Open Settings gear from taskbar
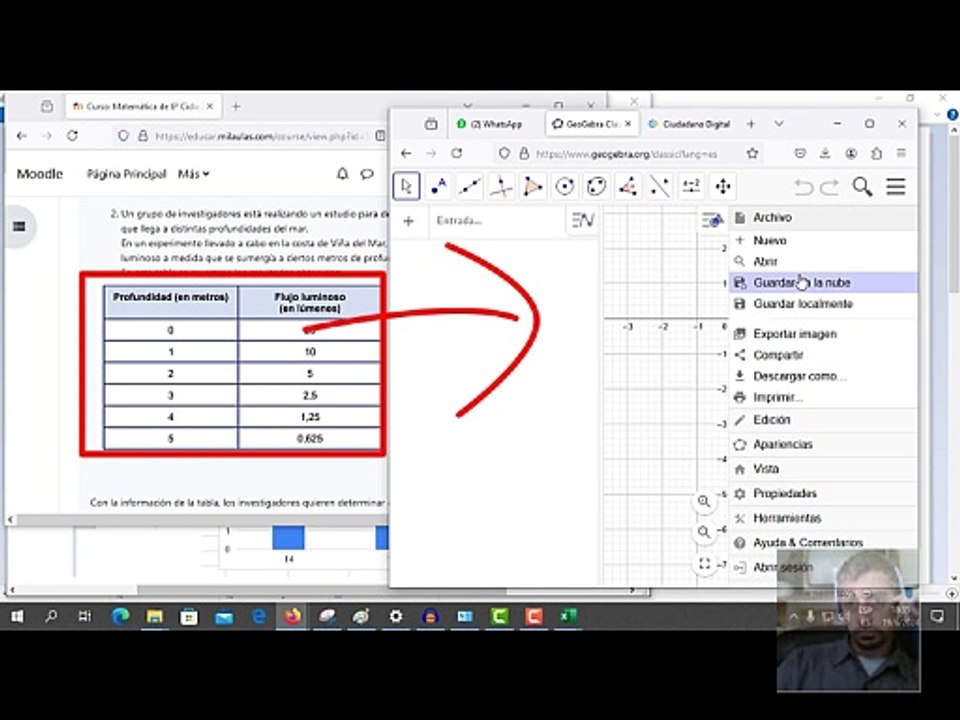 pos(396,617)
